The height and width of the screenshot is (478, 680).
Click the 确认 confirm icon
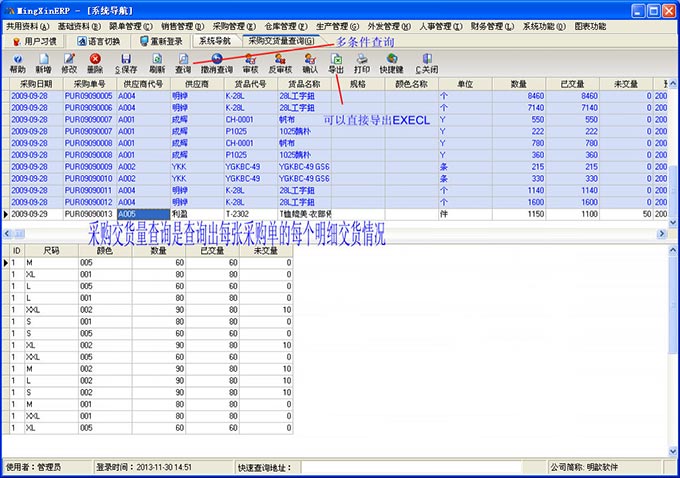point(310,63)
